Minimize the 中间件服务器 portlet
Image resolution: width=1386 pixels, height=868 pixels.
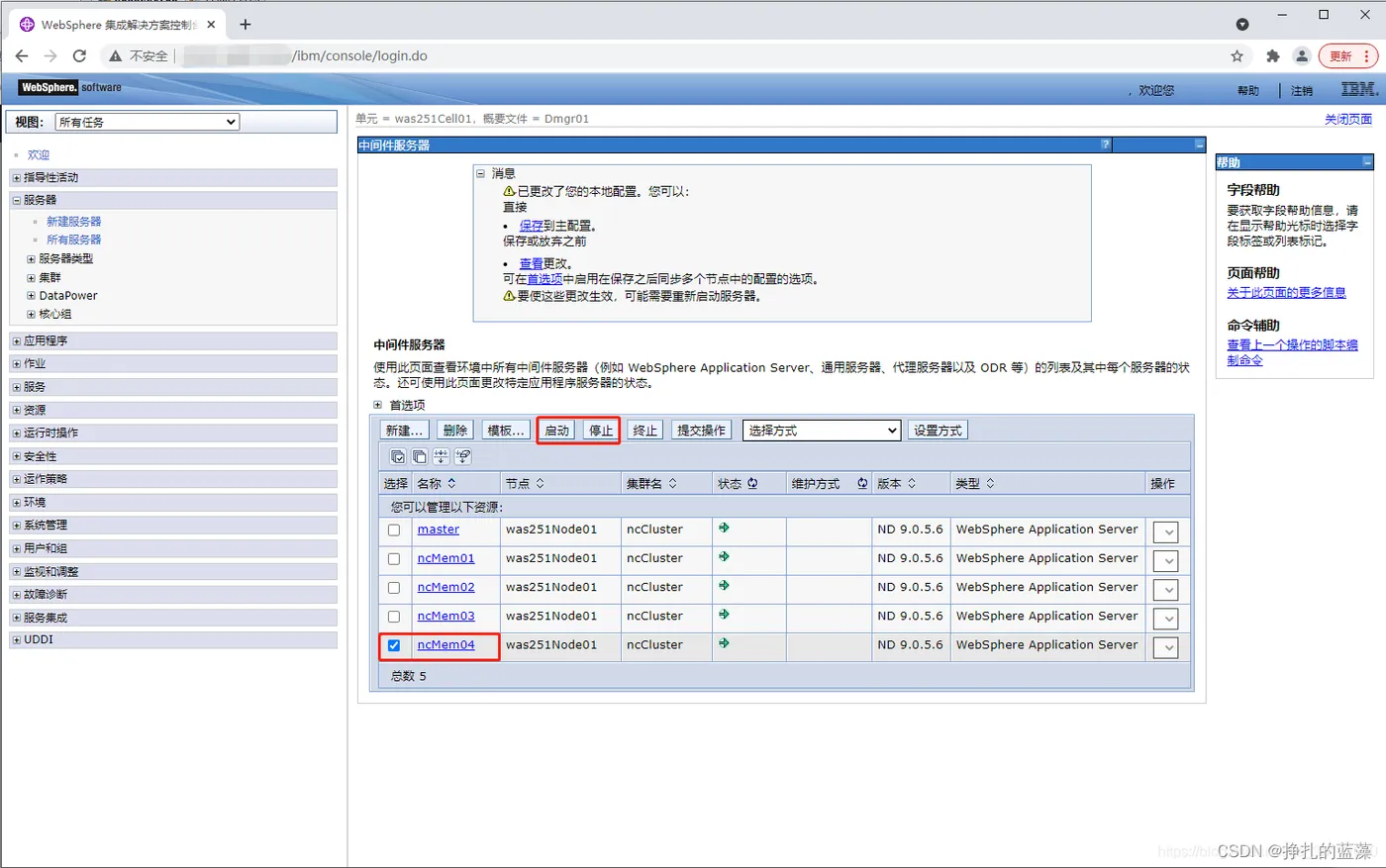(x=1199, y=145)
